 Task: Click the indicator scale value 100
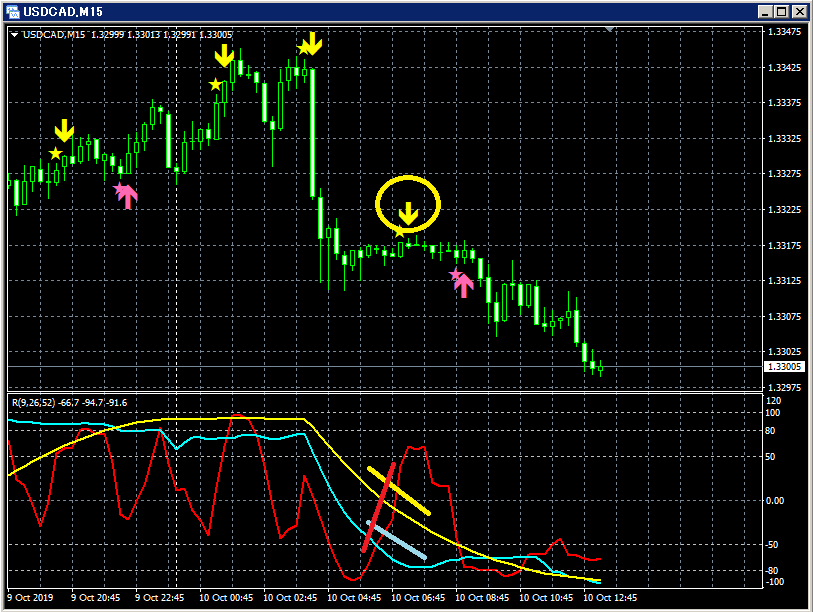(x=773, y=413)
